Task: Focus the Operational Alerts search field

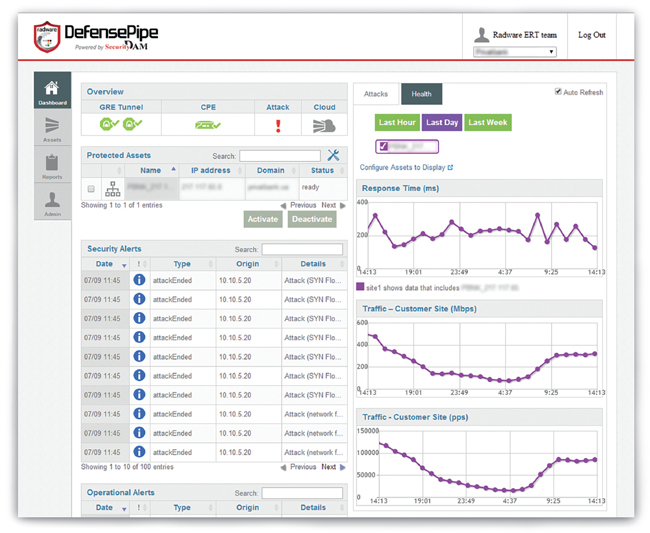Action: [x=302, y=493]
